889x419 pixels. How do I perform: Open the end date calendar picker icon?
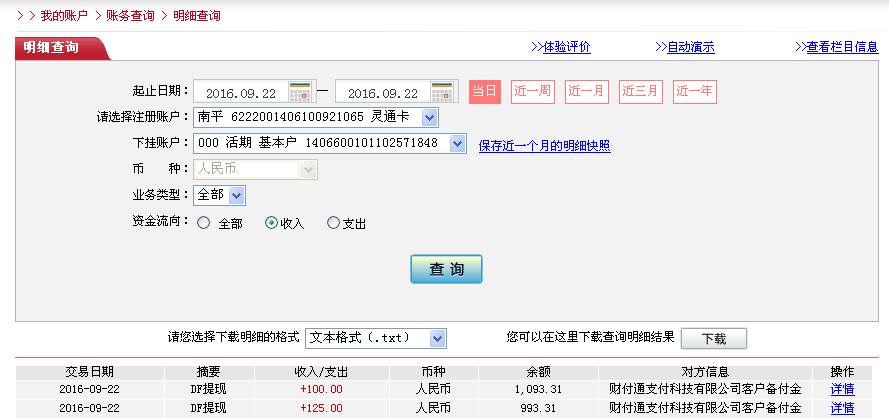(x=443, y=92)
